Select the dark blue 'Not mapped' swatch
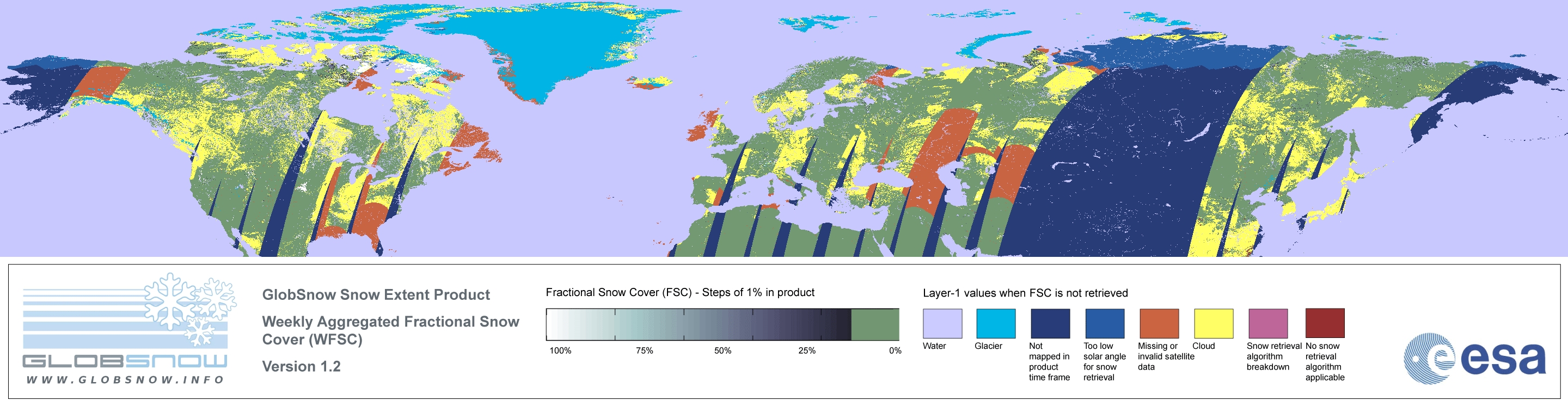The height and width of the screenshot is (406, 1568). [x=1050, y=323]
